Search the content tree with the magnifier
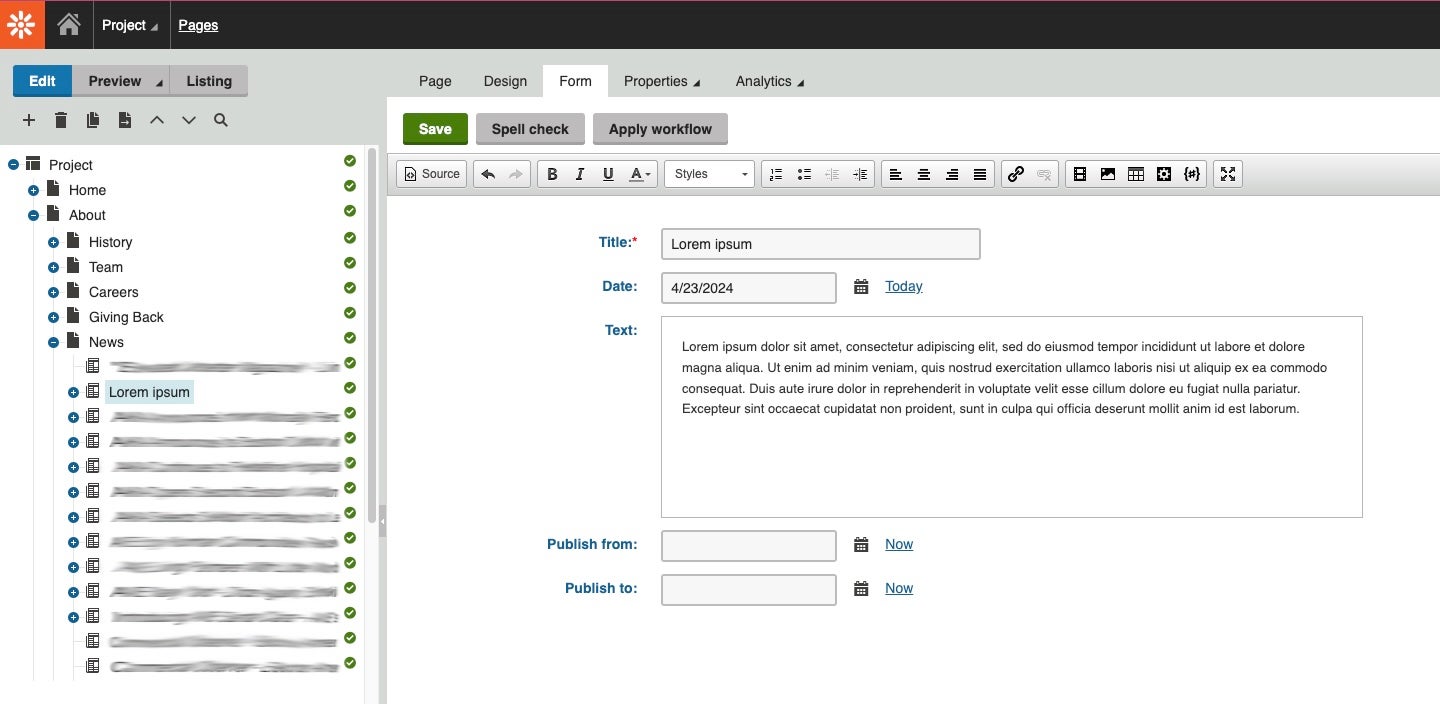Image resolution: width=1440 pixels, height=704 pixels. 220,120
